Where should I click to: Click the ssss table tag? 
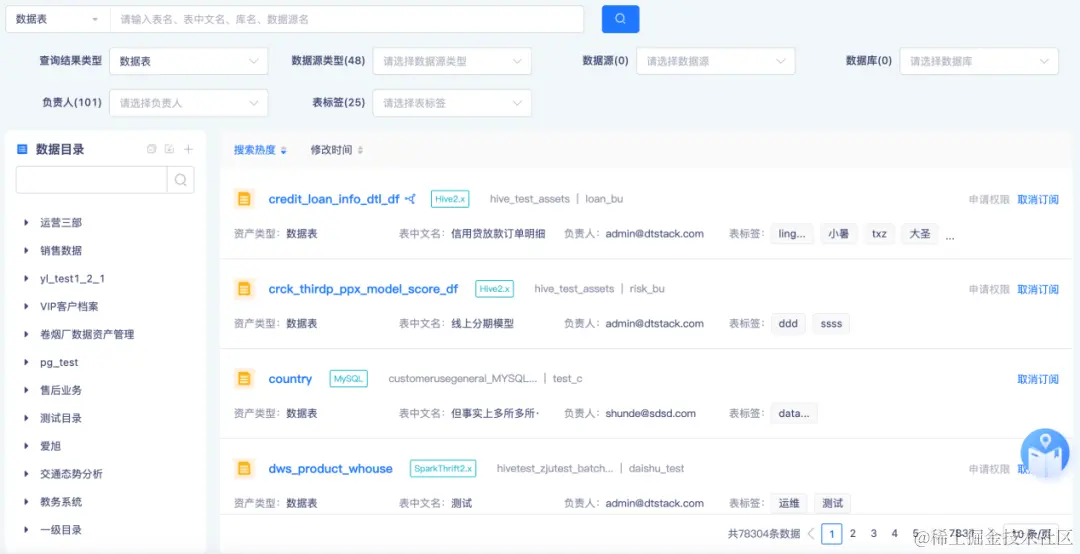[831, 323]
